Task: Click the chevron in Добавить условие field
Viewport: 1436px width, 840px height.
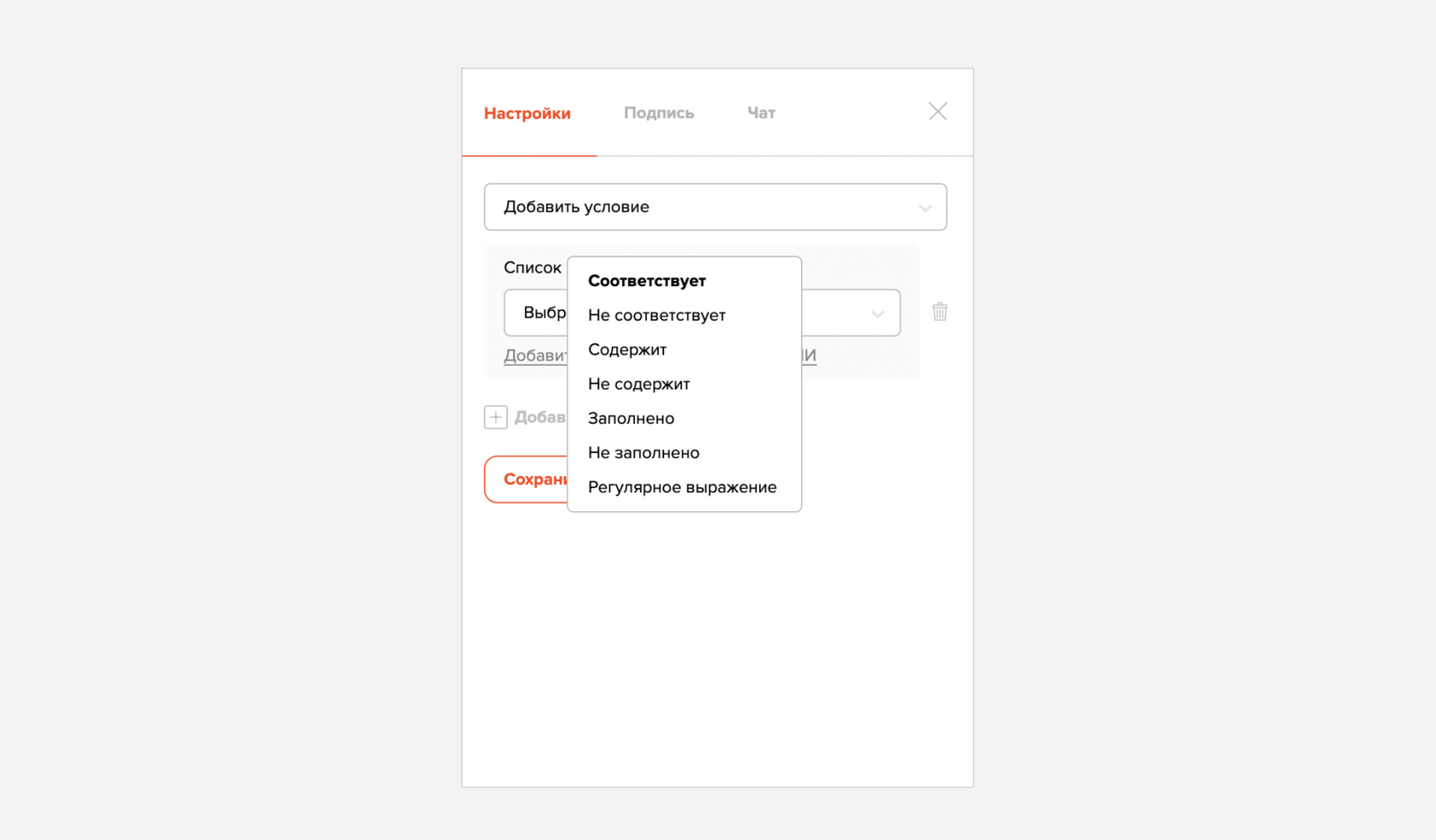Action: 925,208
